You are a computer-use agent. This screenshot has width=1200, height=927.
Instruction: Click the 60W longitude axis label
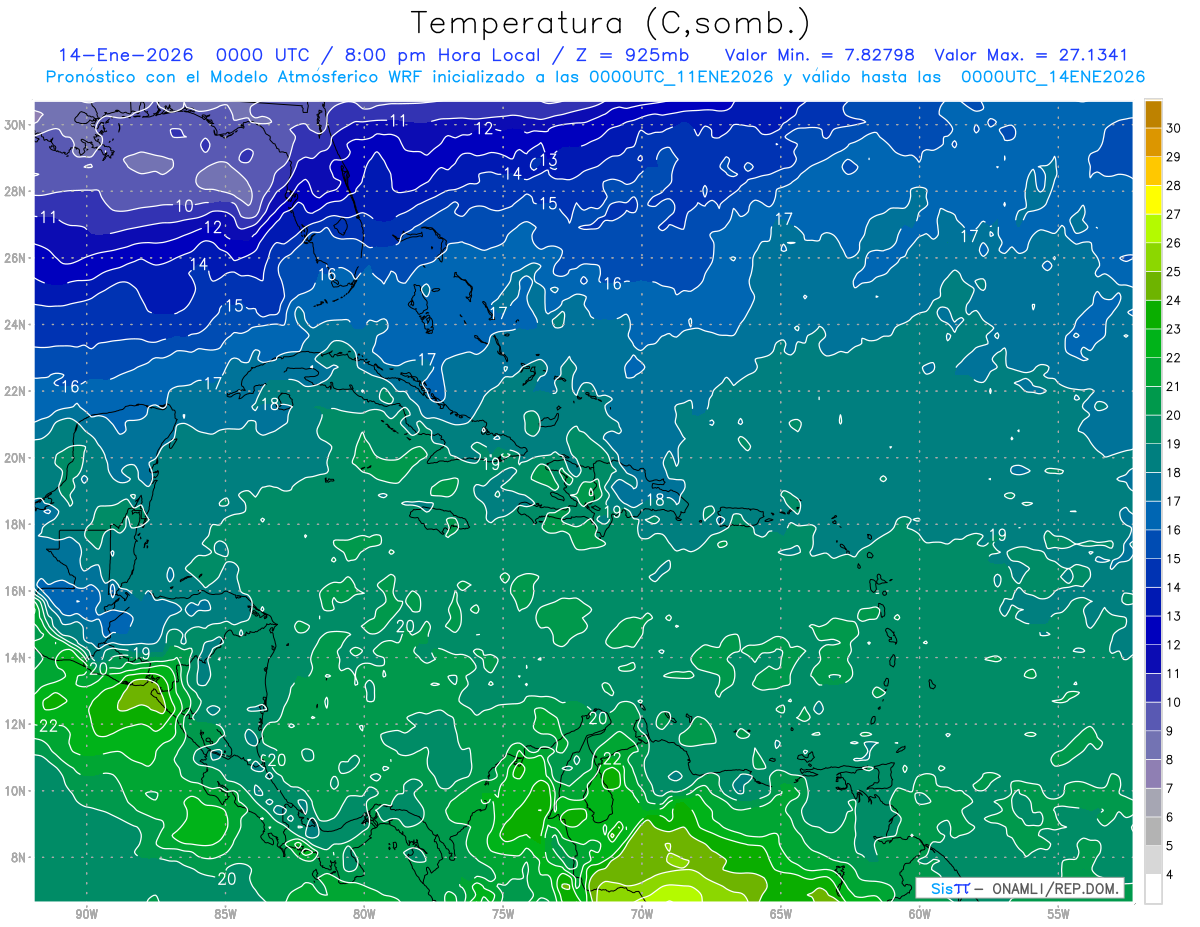click(x=920, y=914)
